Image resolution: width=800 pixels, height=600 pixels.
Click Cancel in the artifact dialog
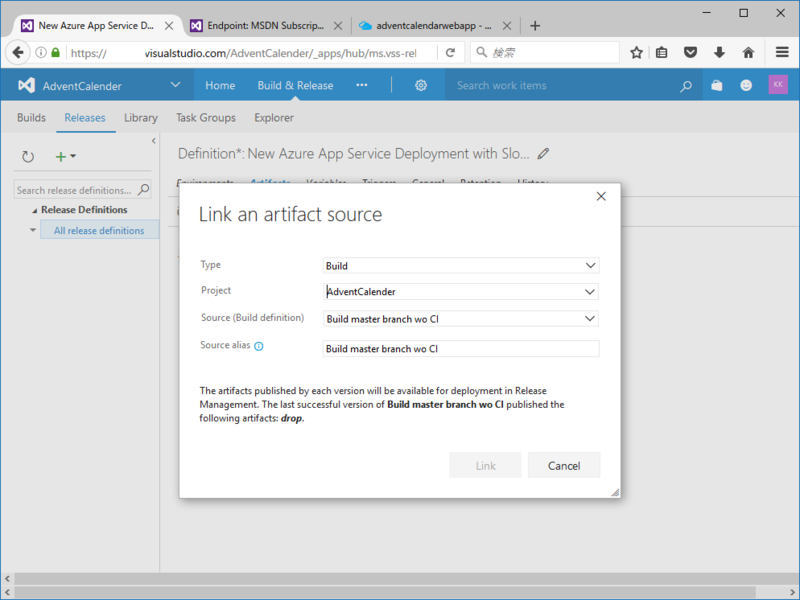point(564,465)
